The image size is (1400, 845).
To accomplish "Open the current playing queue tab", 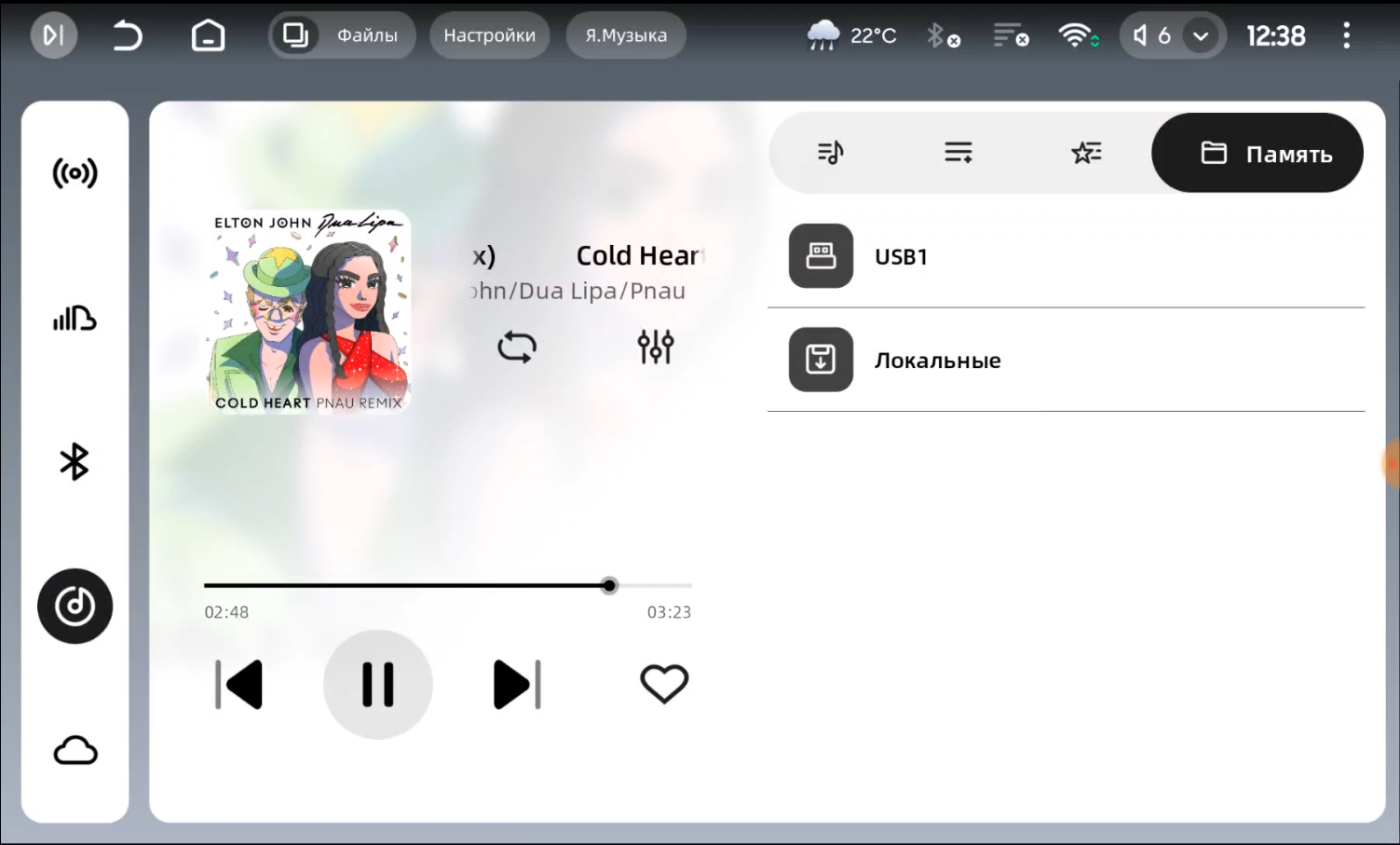I will (830, 153).
